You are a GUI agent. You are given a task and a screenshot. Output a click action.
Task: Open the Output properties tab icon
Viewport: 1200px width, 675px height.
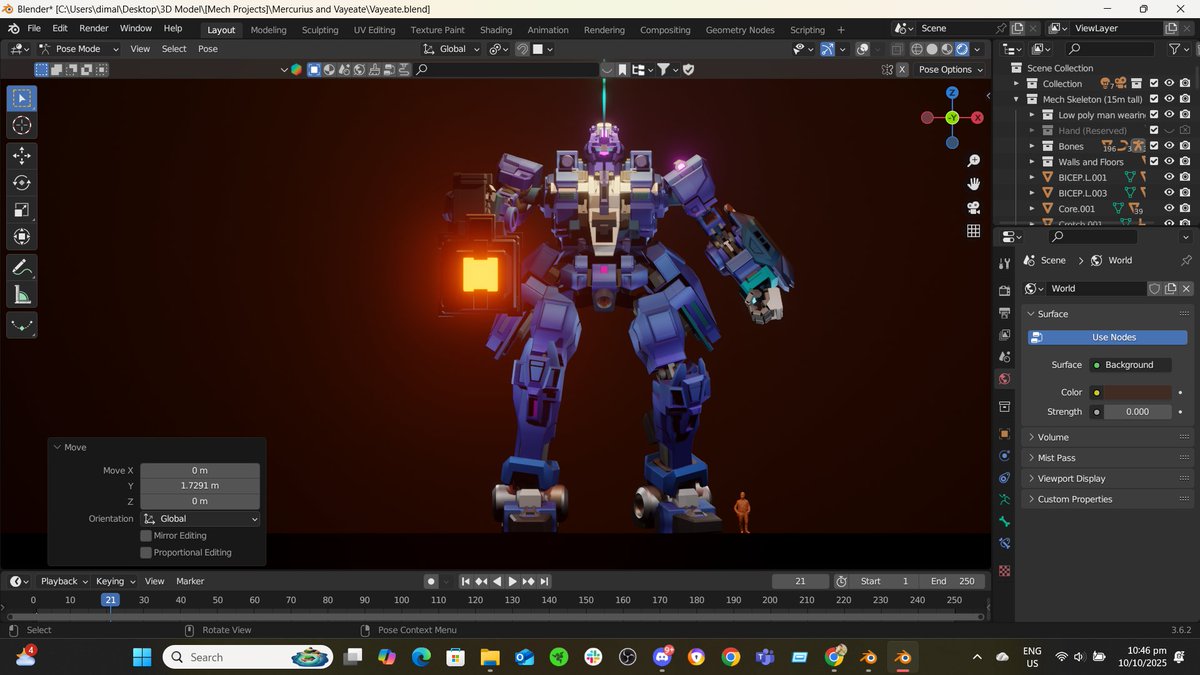coord(1005,313)
